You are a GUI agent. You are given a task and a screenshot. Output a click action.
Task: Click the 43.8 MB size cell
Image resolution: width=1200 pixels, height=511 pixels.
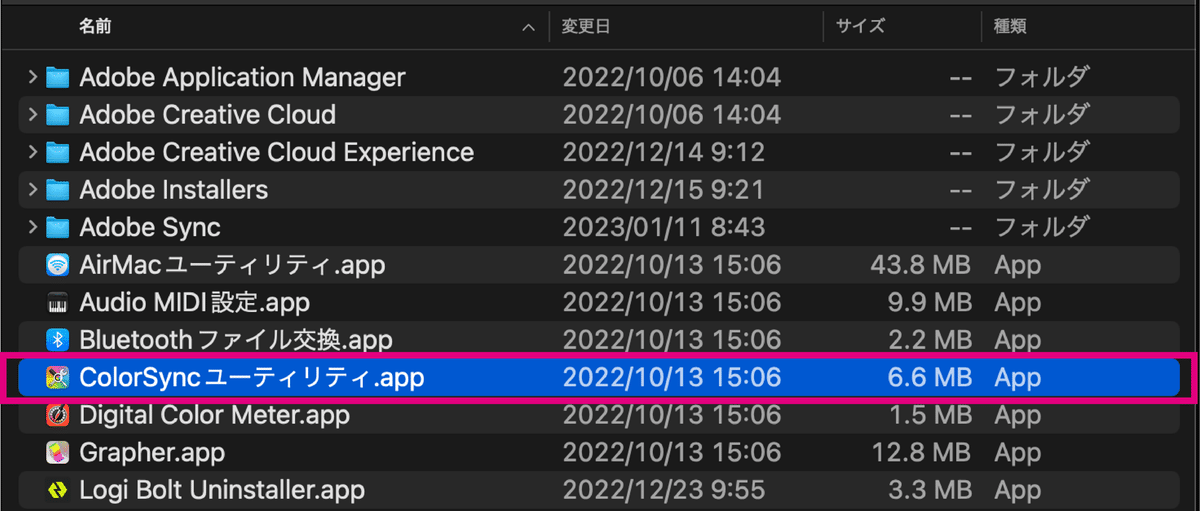click(x=920, y=265)
